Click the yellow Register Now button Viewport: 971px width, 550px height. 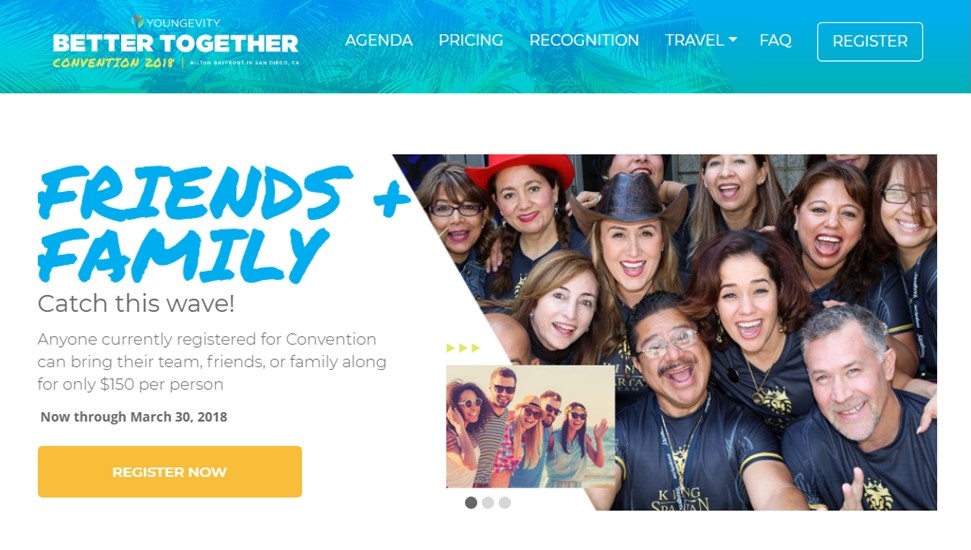pyautogui.click(x=170, y=471)
